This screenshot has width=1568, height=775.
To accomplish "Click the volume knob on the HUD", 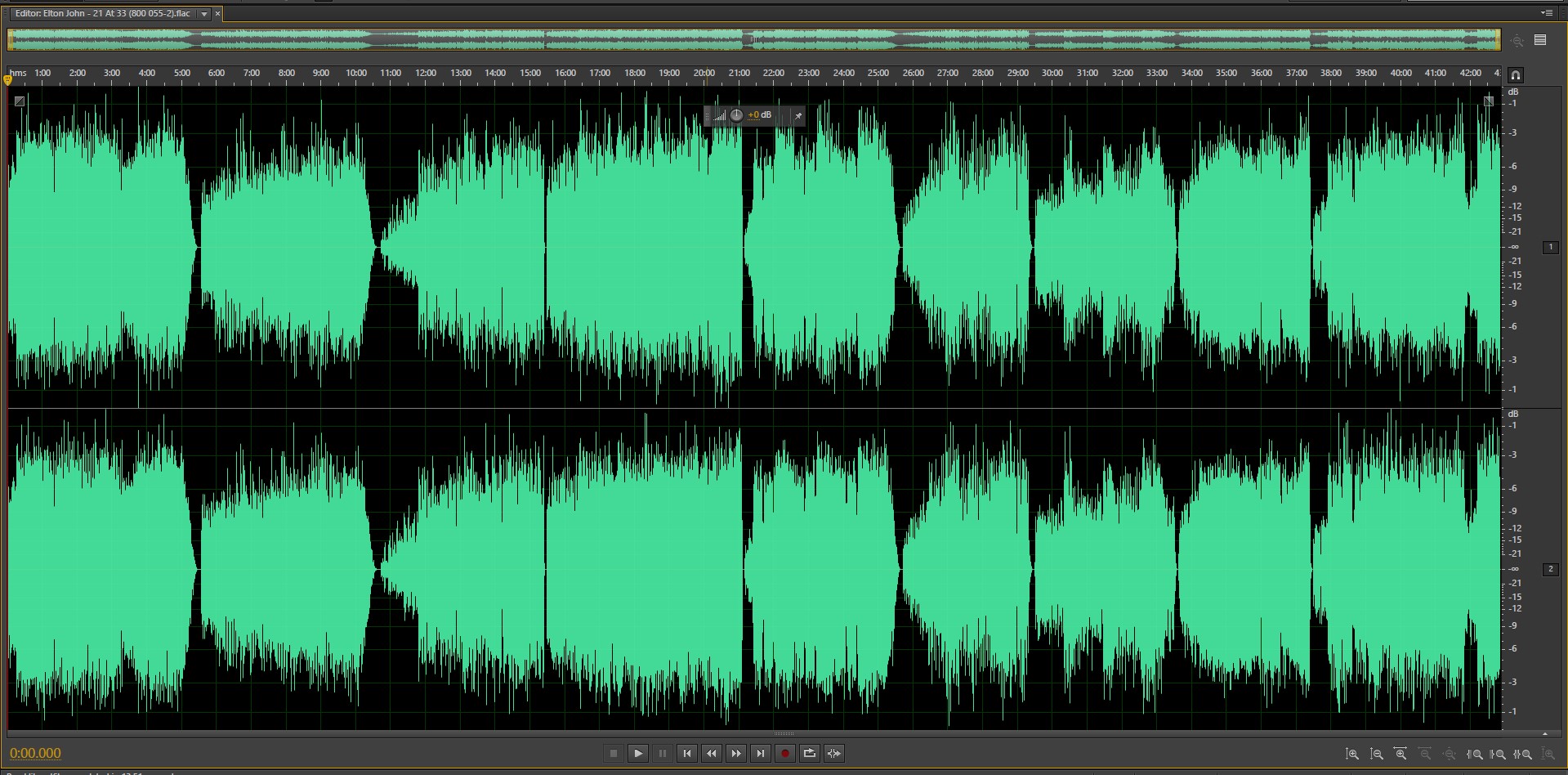I will (x=736, y=115).
